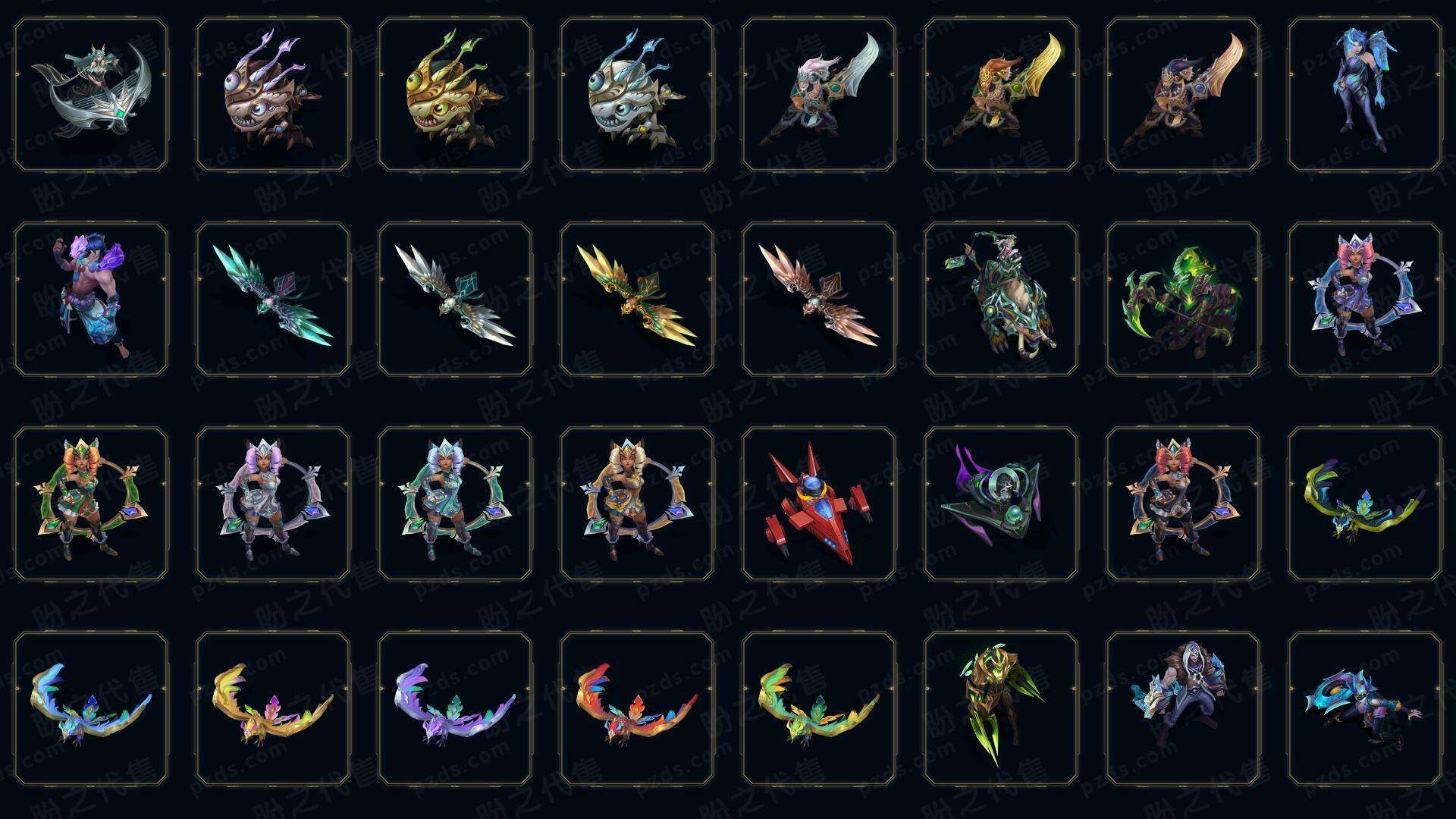
Task: Select the green-ring orange-haired champion chroma
Action: click(x=91, y=504)
